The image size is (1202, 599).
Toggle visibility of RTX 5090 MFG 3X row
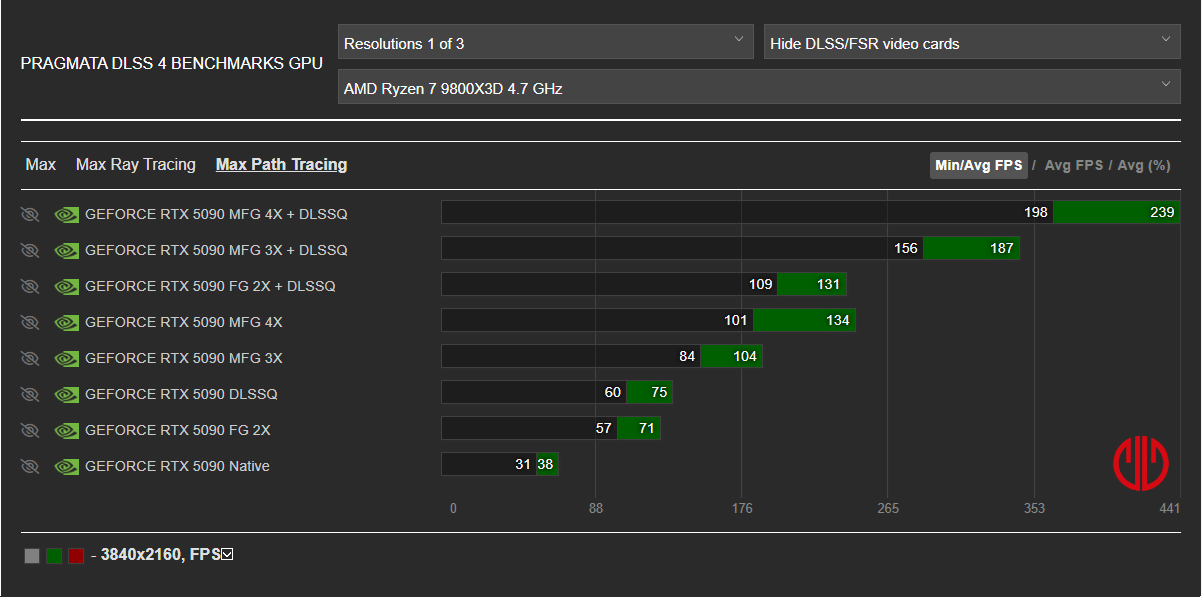click(30, 358)
